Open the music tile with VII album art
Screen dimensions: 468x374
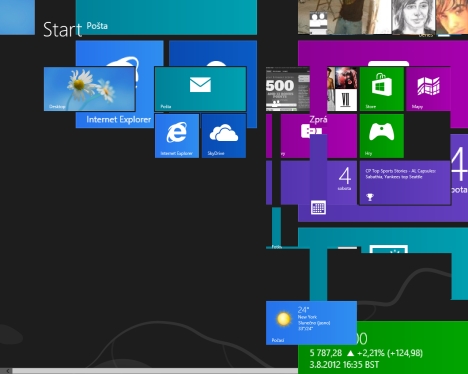point(342,89)
